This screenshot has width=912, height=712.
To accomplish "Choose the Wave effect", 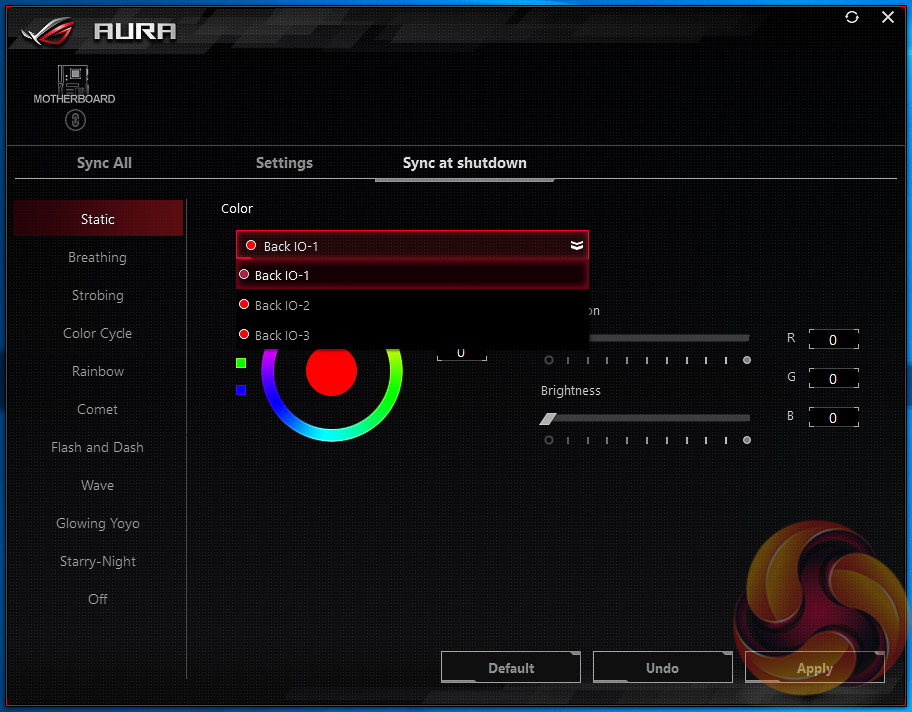I will 98,485.
